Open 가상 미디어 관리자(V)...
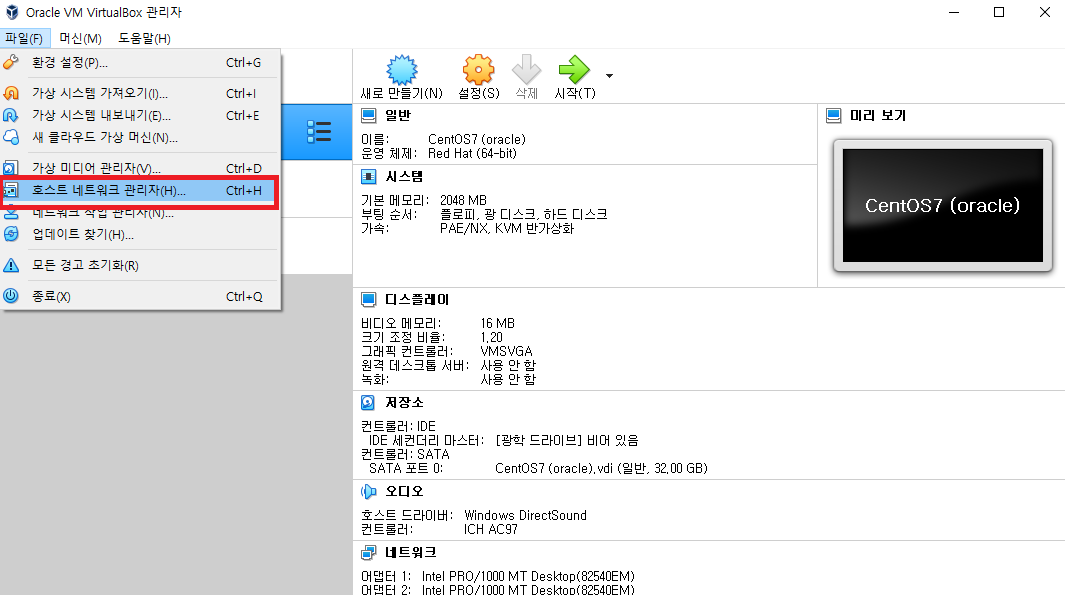The height and width of the screenshot is (595, 1065). (x=141, y=168)
